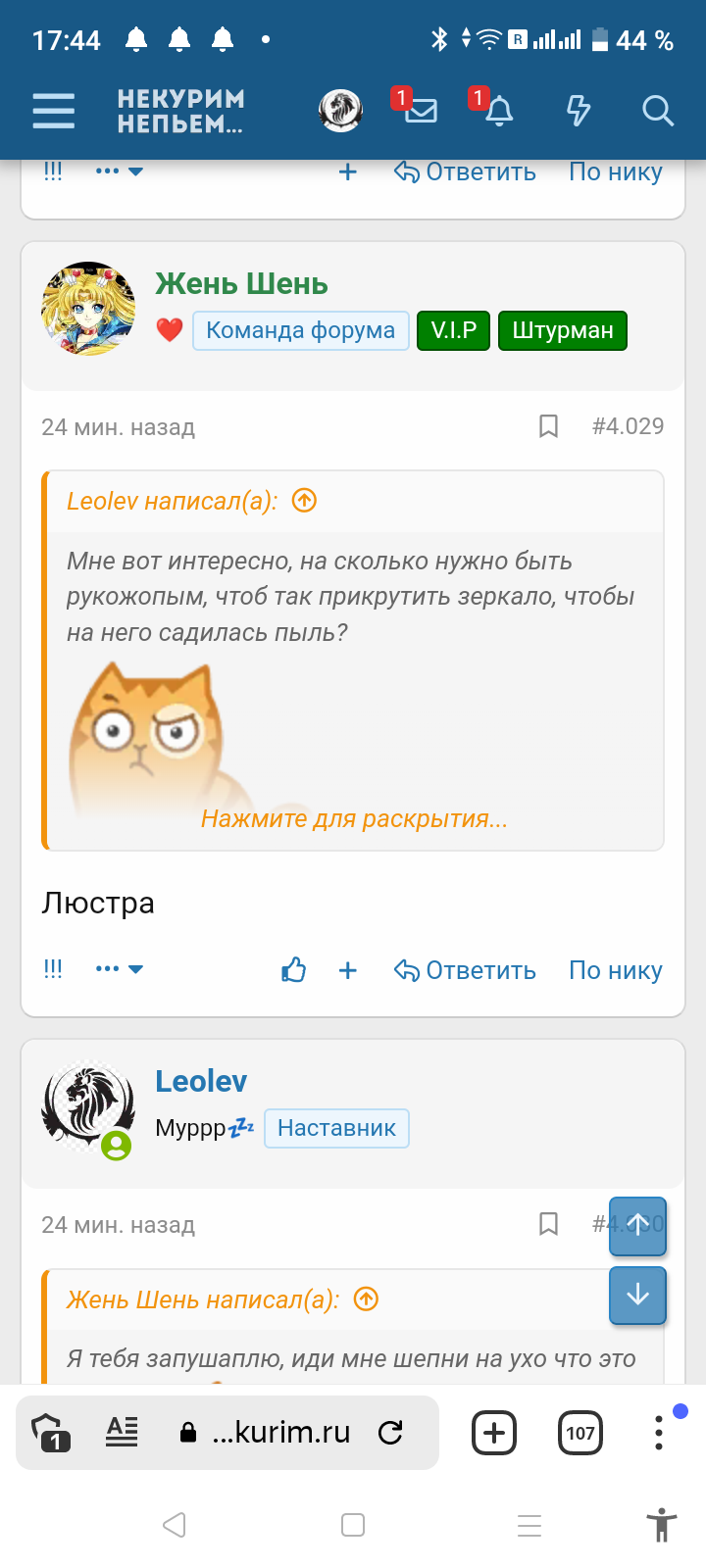Bookmark post #4.029
The image size is (706, 1568).
(548, 426)
